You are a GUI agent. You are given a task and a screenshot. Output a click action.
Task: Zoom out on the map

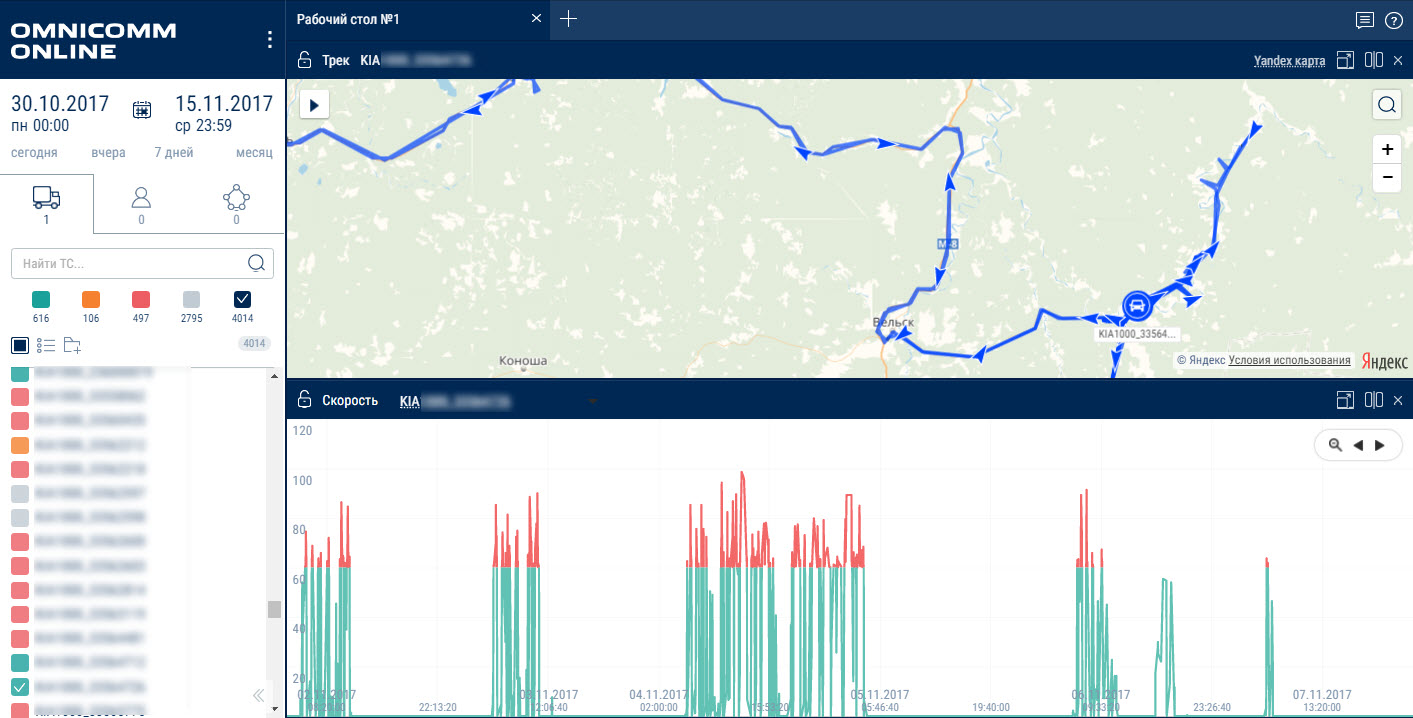click(1387, 178)
